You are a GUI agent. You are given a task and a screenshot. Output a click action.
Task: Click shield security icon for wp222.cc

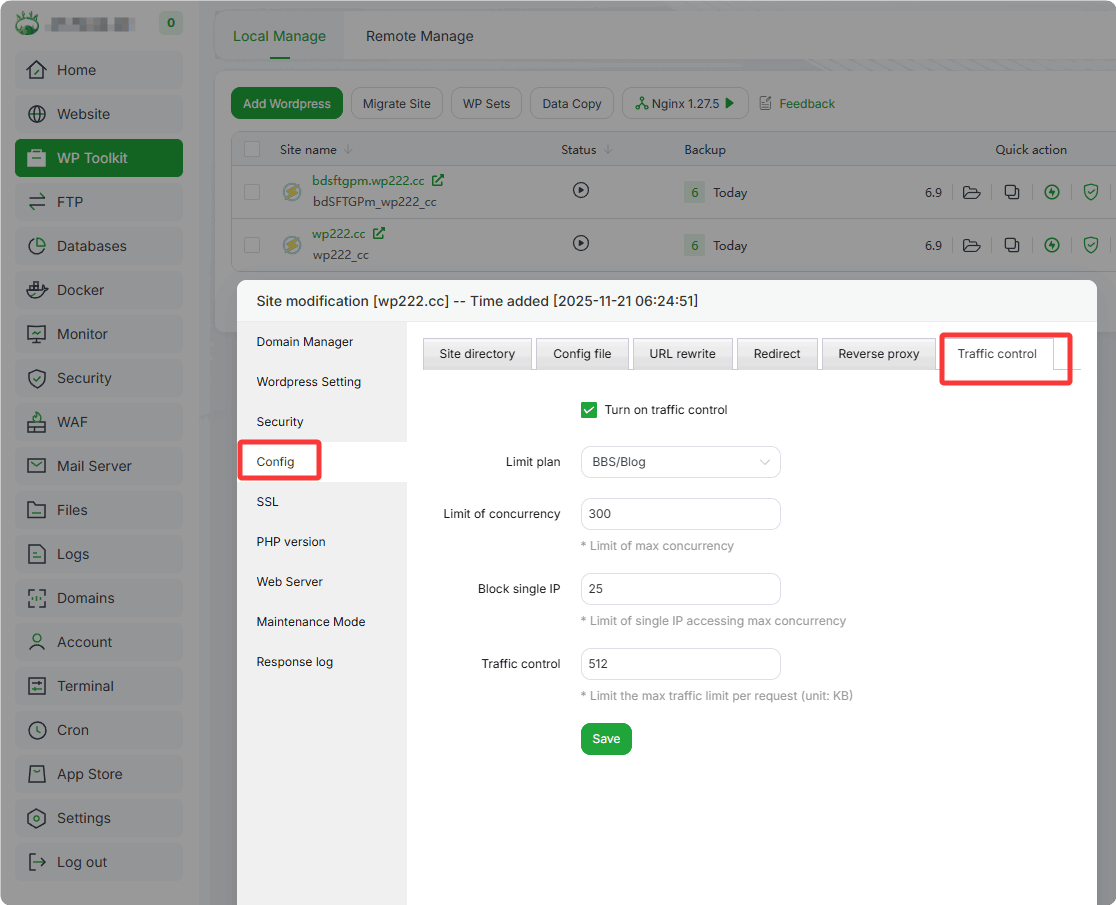pyautogui.click(x=1091, y=245)
